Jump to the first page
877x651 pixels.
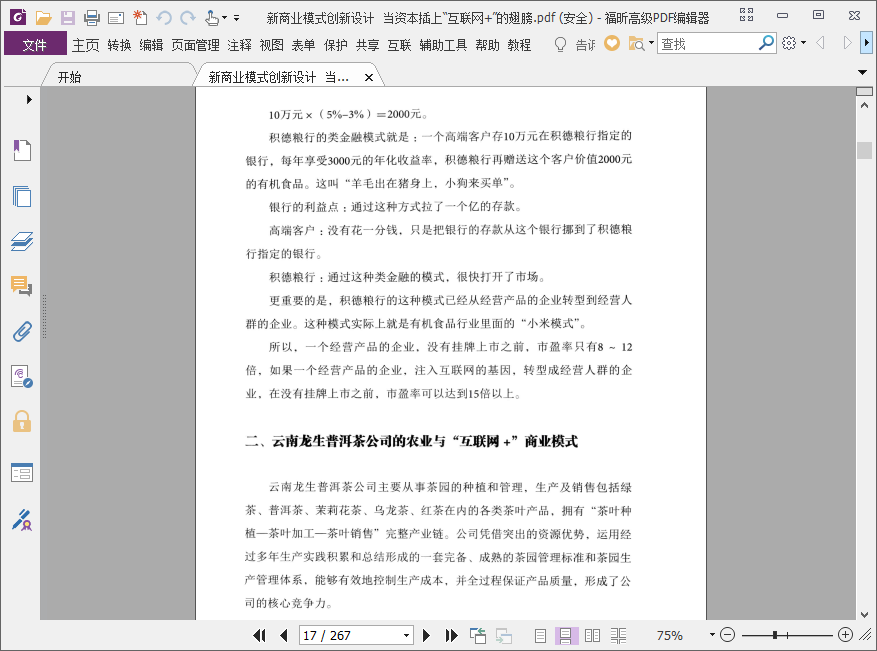(x=260, y=635)
